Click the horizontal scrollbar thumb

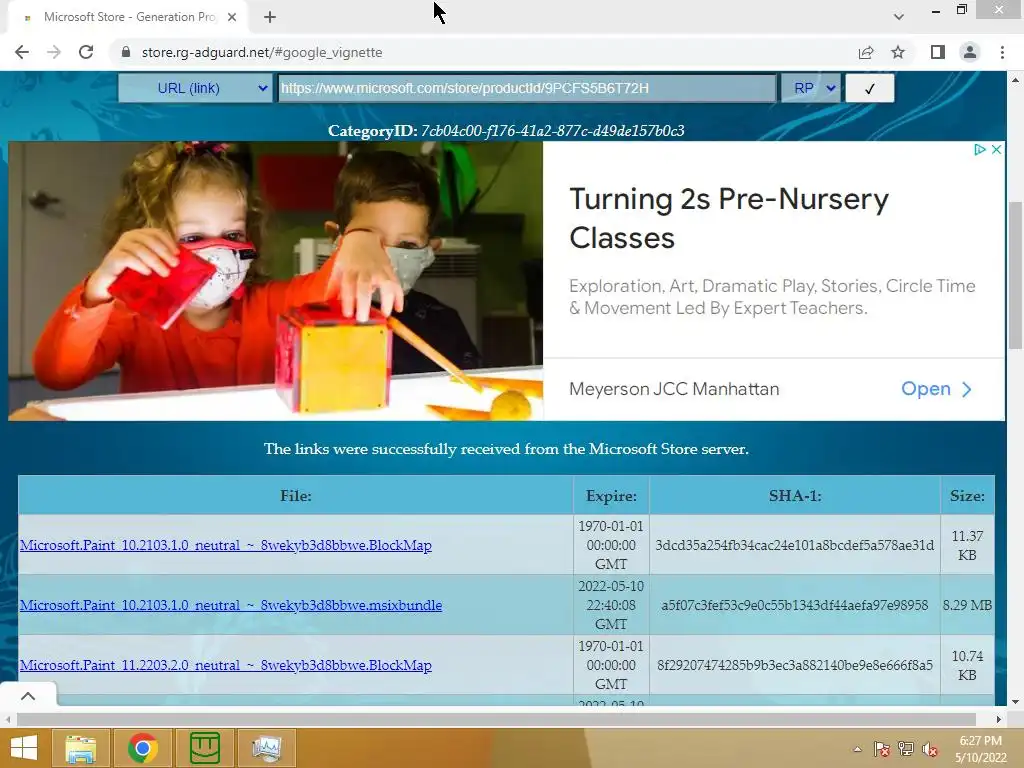496,719
